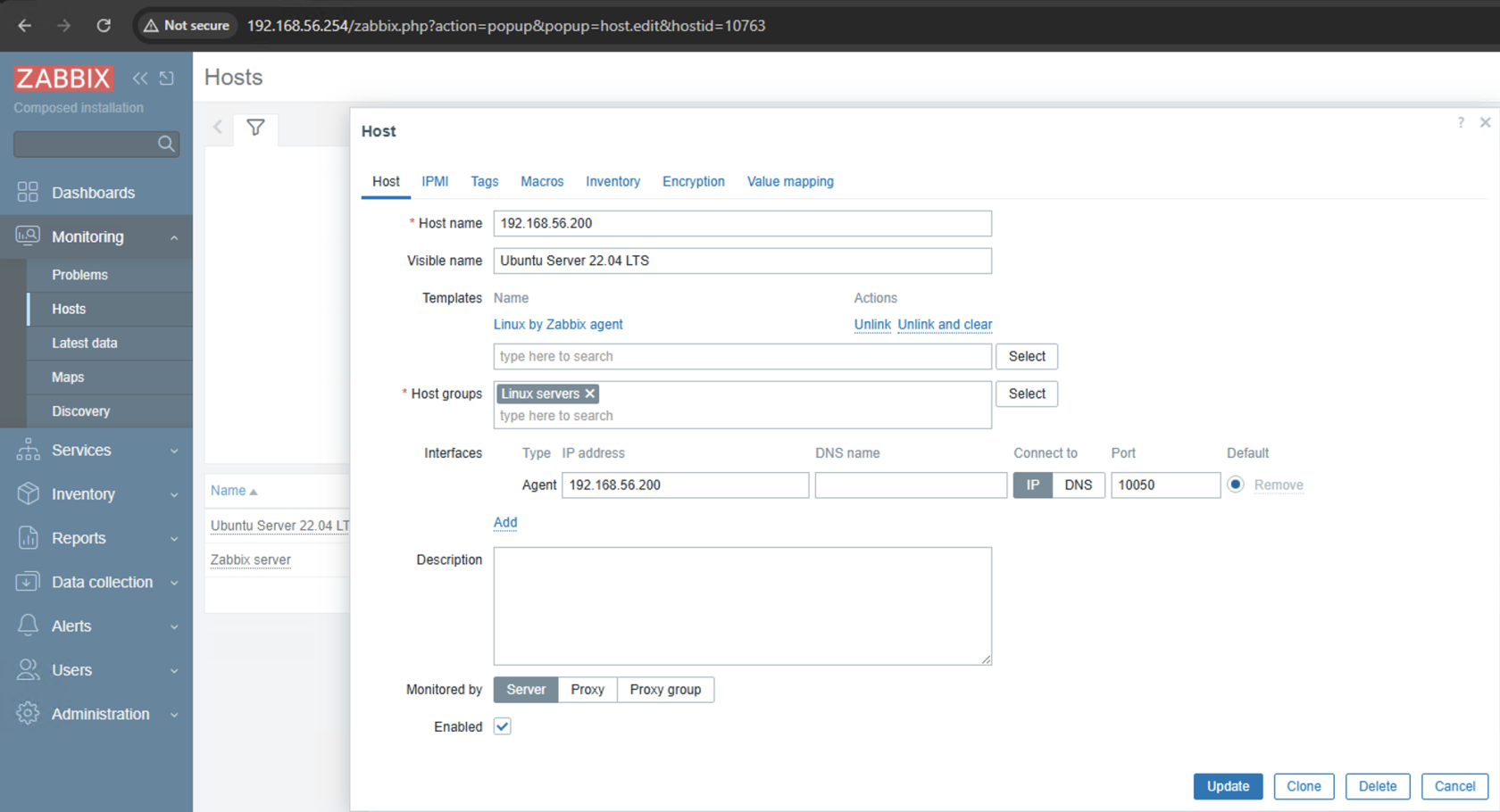Open the help question mark in Host dialog

(1461, 122)
